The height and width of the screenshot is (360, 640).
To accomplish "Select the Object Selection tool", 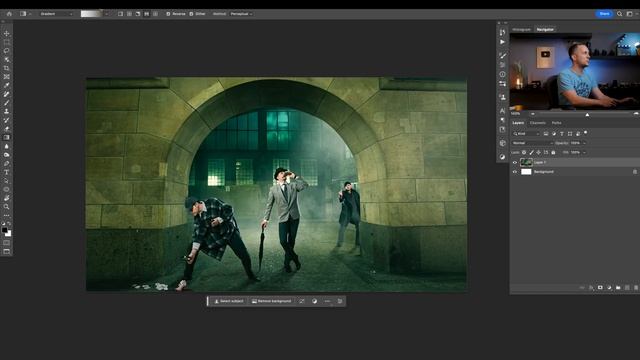I will click(7, 60).
